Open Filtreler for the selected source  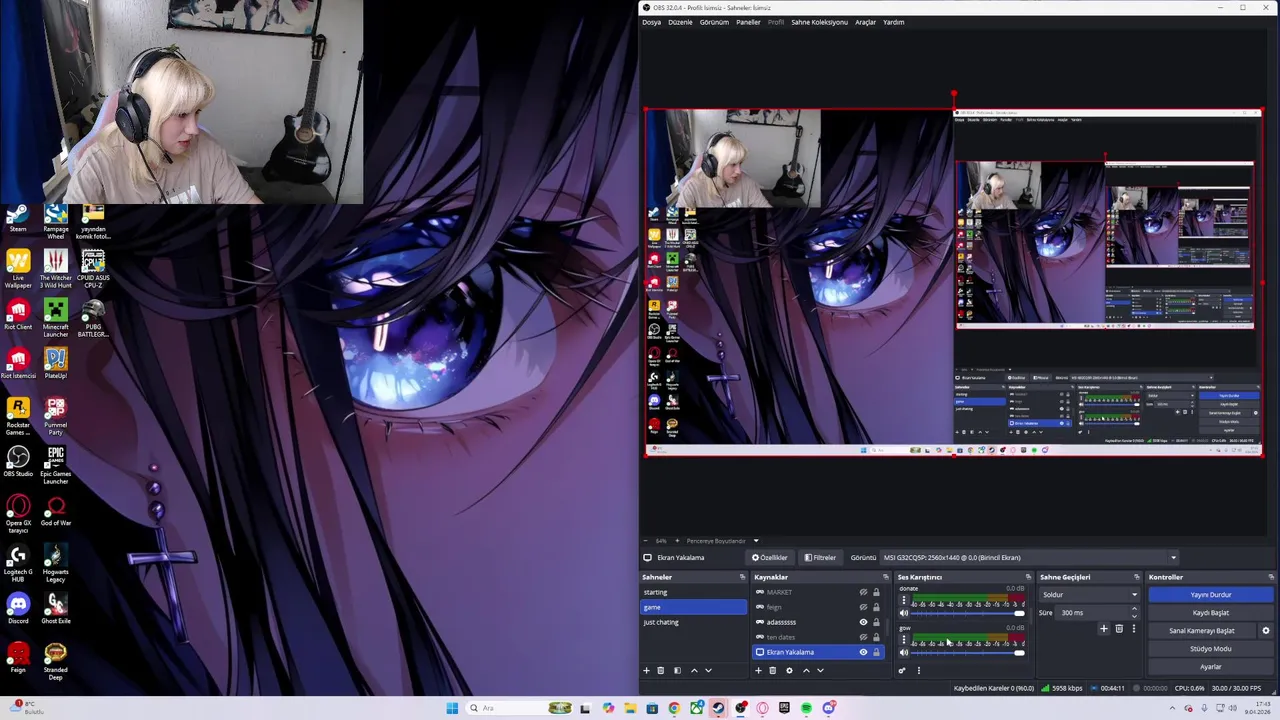click(820, 558)
